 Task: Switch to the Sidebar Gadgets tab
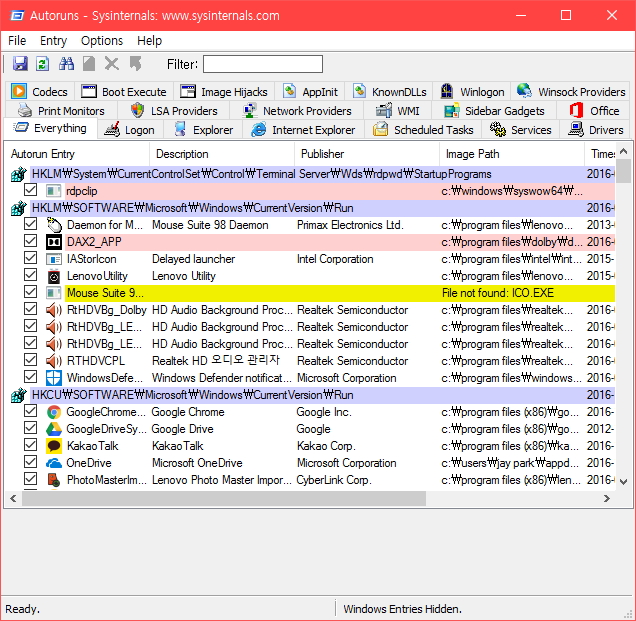click(x=494, y=111)
